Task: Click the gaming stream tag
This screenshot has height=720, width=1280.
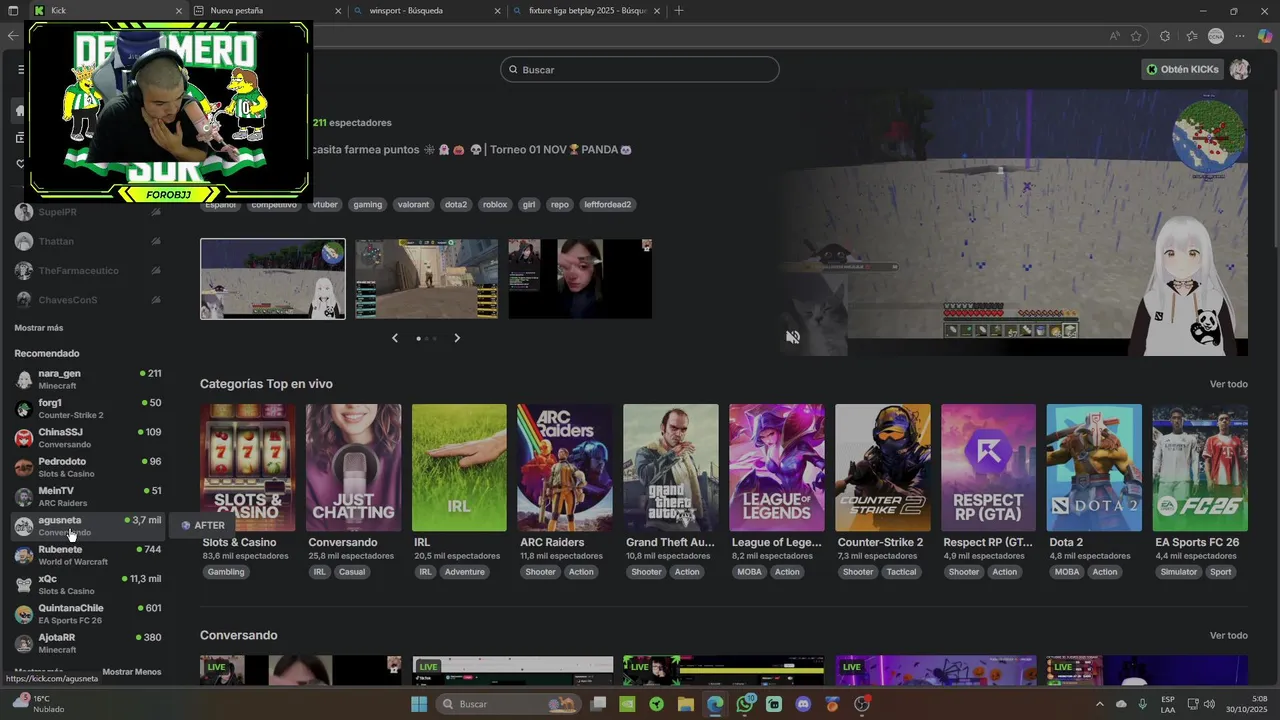Action: pos(368,204)
